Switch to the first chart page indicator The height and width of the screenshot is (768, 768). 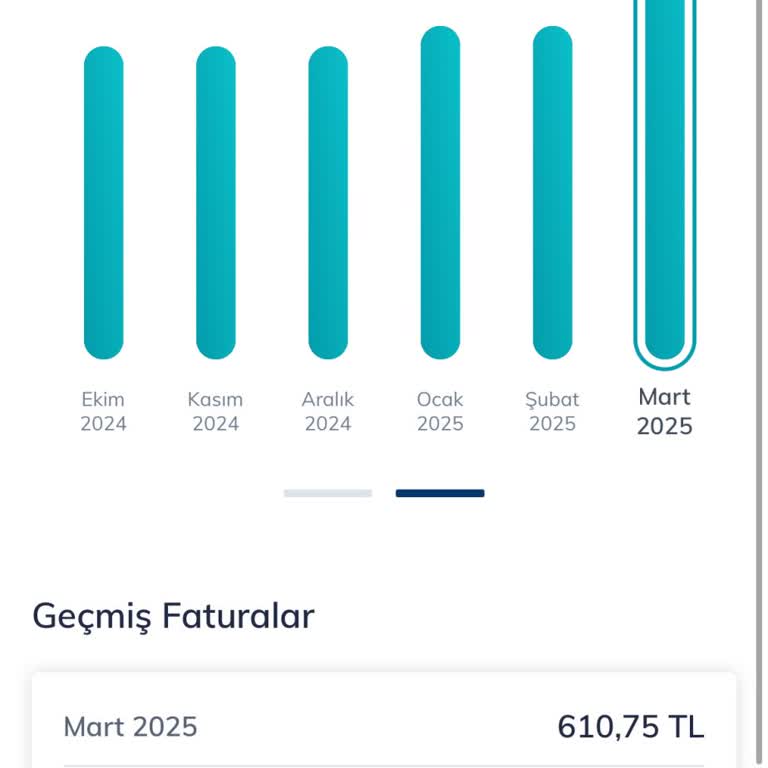pos(327,493)
